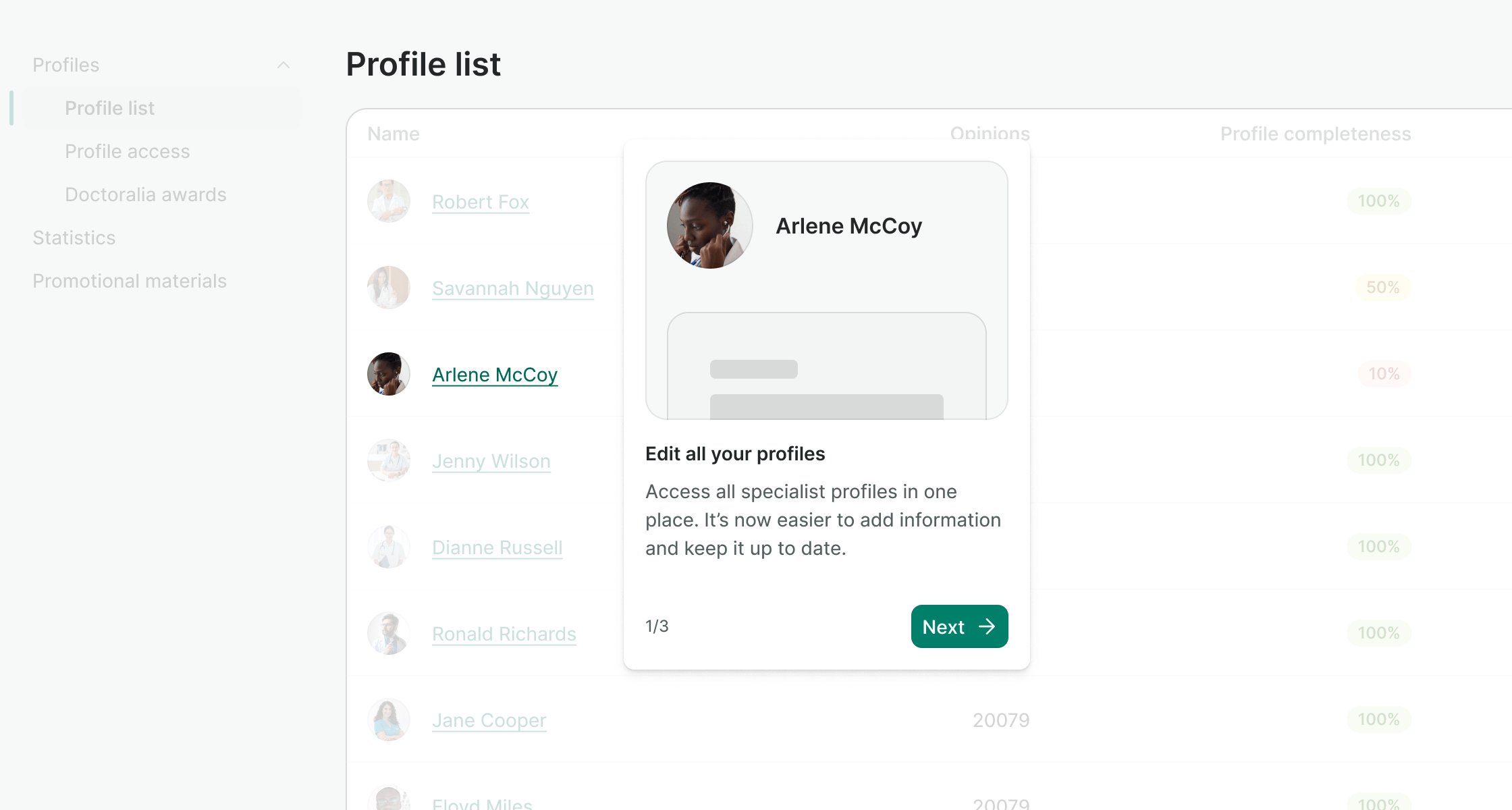Click Jane Cooper's avatar thumbnail

(x=389, y=720)
